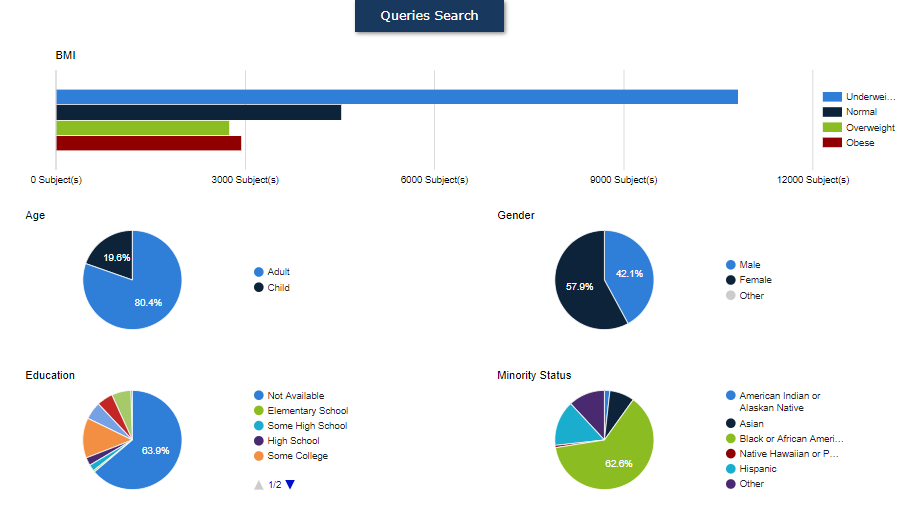Image resolution: width=915 pixels, height=523 pixels.
Task: Click the Elementary School legend marker
Action: (259, 411)
